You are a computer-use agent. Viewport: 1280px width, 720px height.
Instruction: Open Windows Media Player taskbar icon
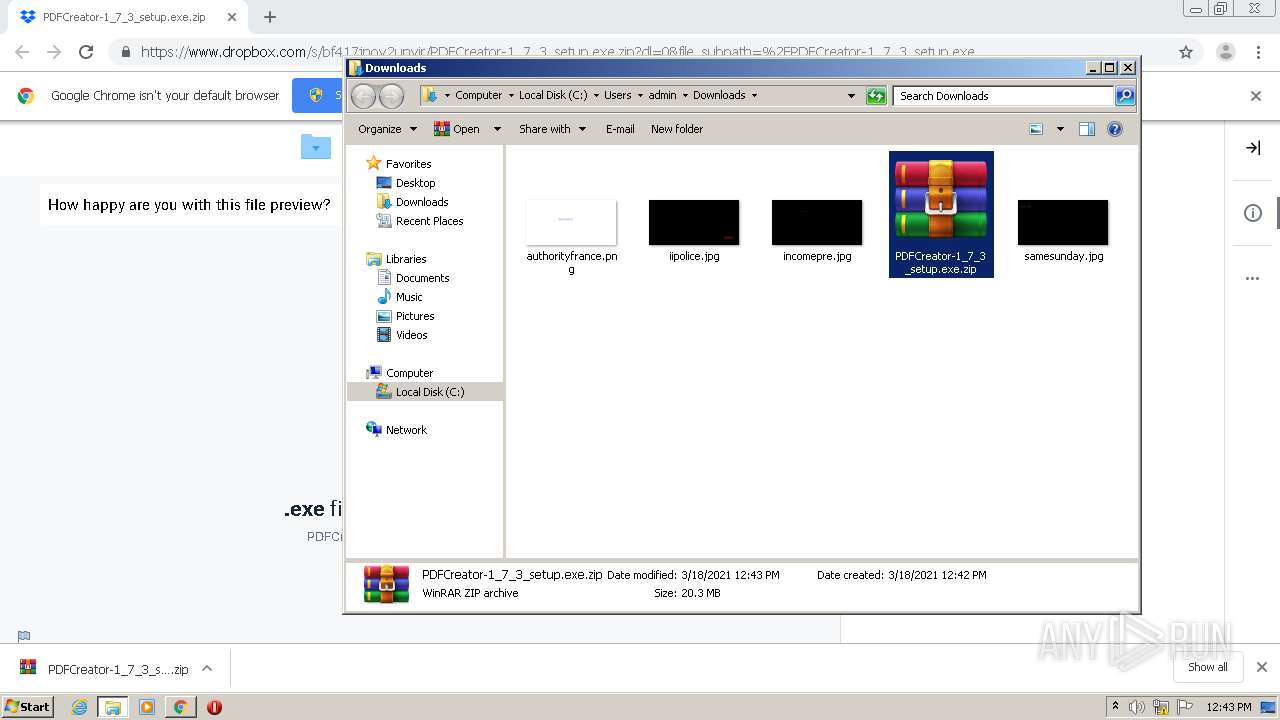pyautogui.click(x=147, y=707)
